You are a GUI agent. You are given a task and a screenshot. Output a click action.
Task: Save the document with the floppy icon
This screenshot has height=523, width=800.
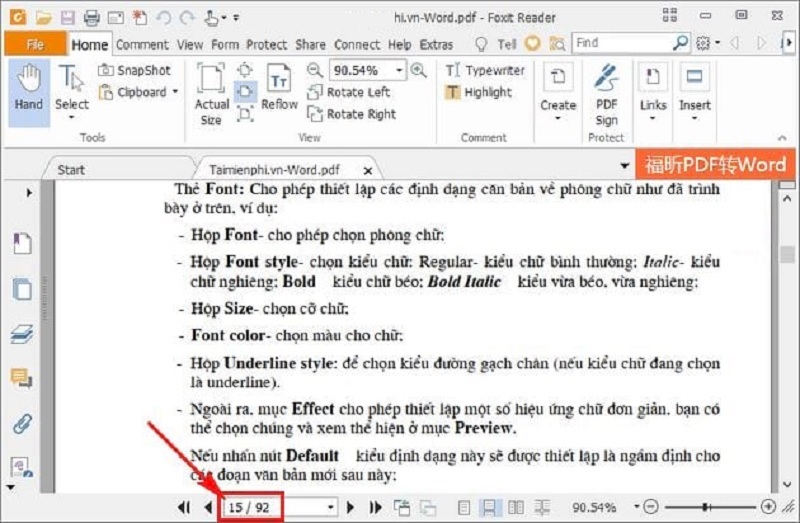pos(67,18)
